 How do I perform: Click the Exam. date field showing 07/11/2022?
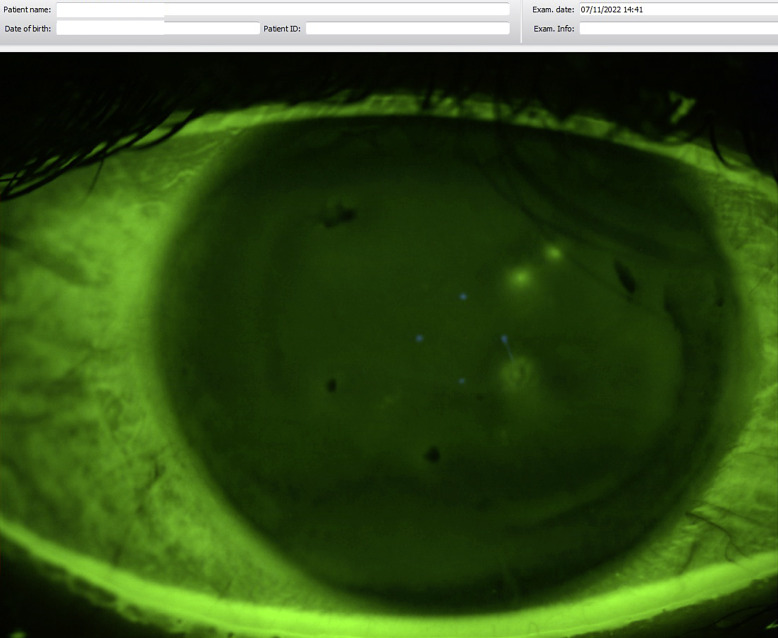click(x=678, y=9)
